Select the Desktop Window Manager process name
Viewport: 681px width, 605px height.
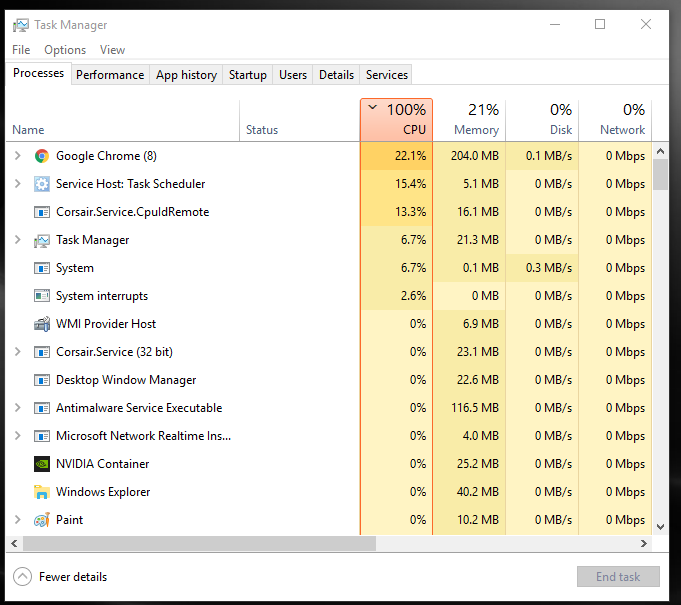coord(126,380)
